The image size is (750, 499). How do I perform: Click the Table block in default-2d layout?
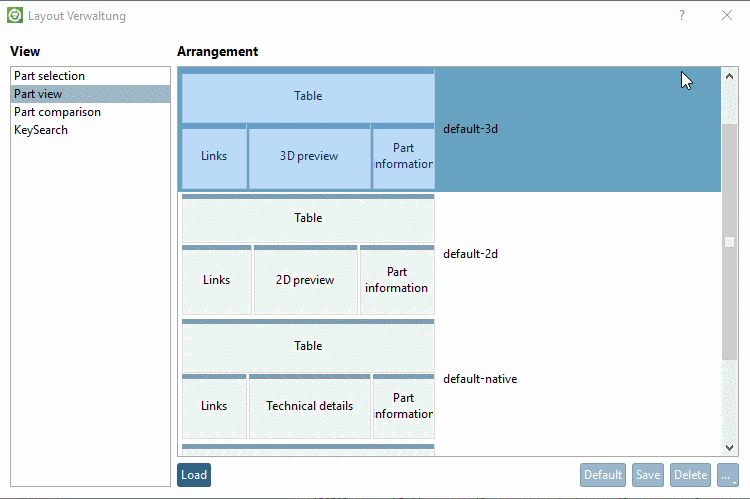(308, 218)
